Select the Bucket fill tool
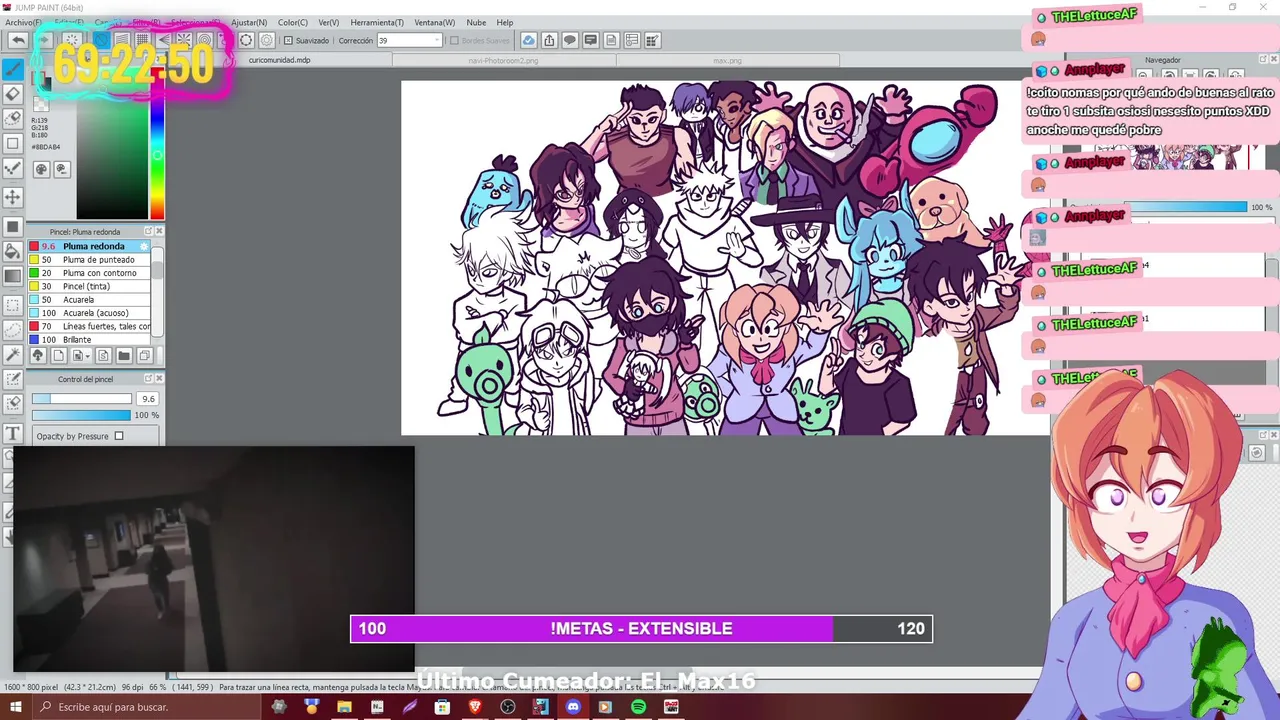 pos(13,250)
